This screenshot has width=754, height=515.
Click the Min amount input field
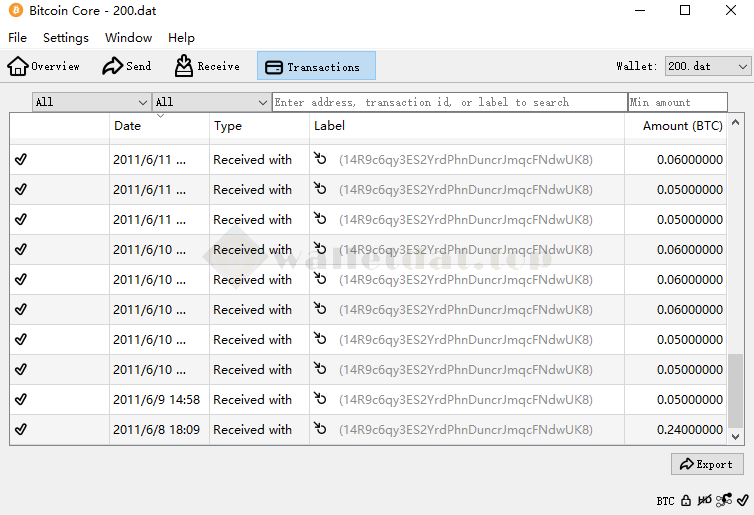point(677,102)
